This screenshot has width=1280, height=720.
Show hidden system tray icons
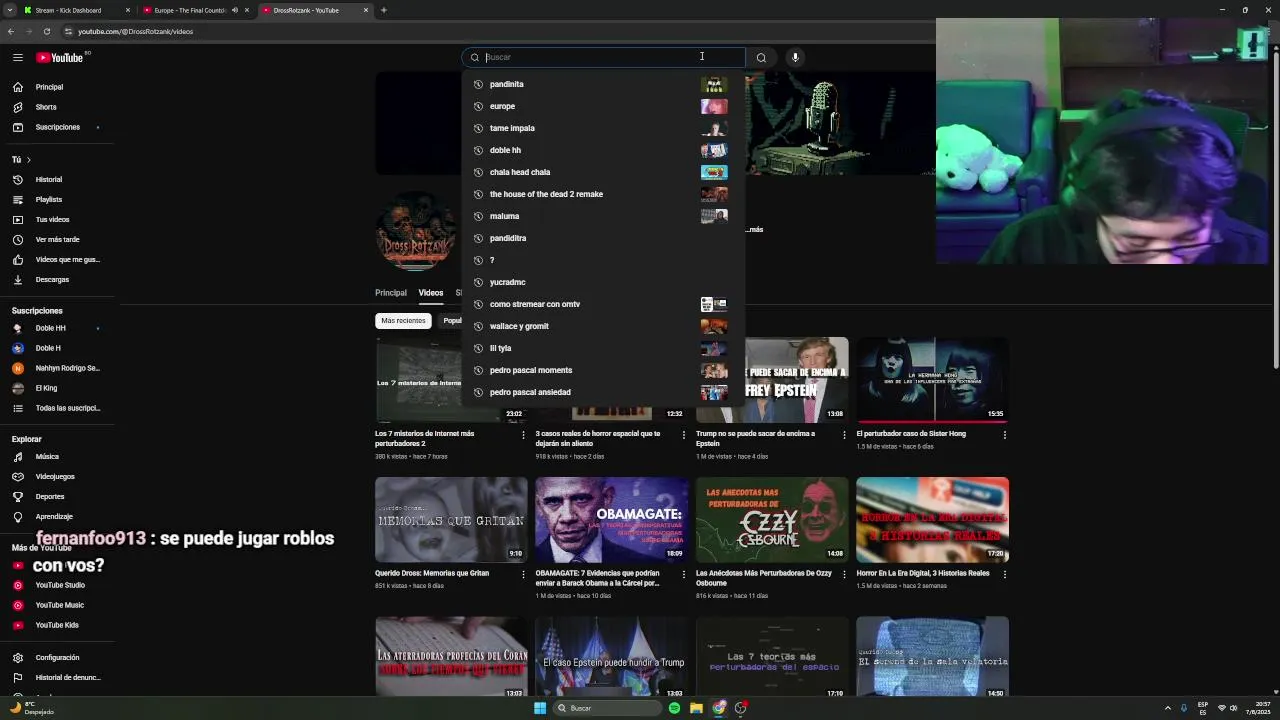click(1167, 708)
